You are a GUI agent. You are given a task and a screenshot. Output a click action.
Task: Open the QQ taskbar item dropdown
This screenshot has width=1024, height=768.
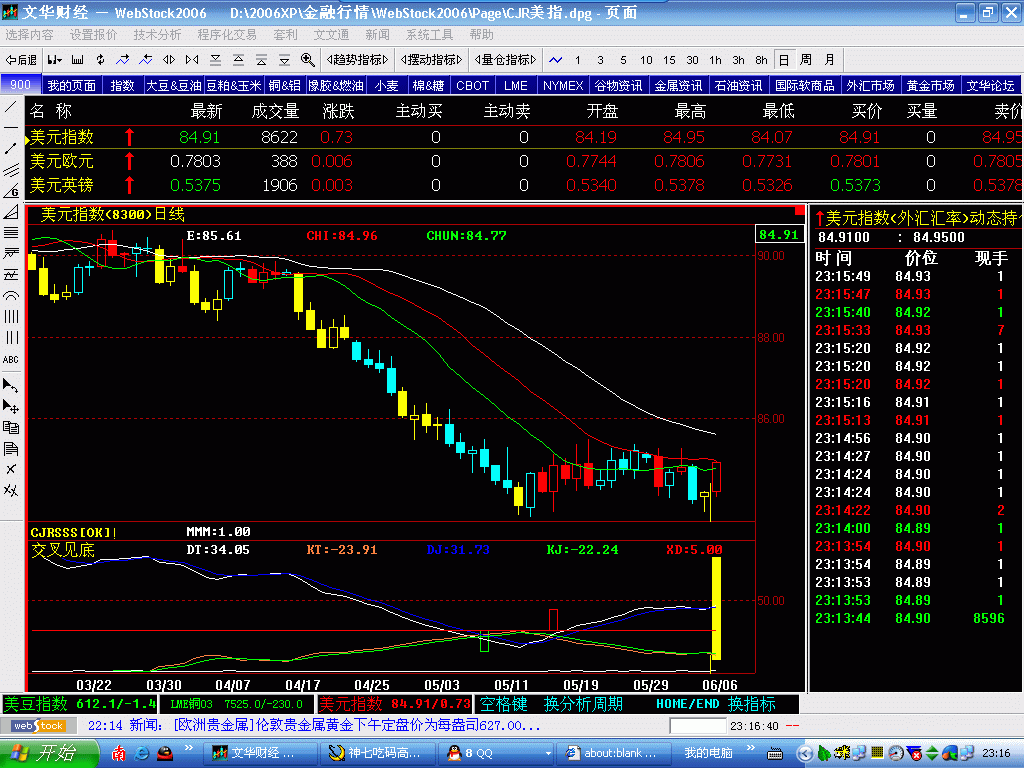click(x=548, y=753)
